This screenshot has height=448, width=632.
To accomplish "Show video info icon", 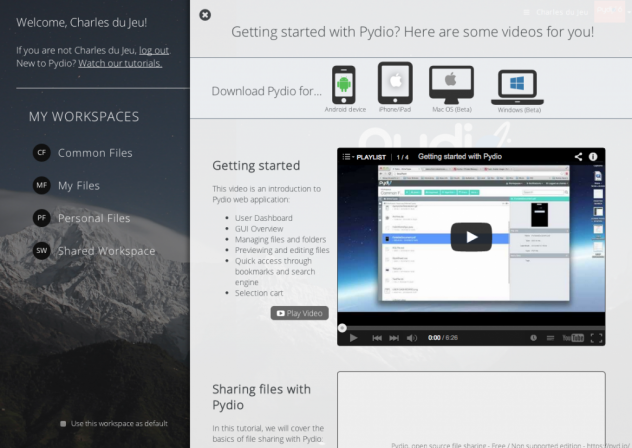I will point(593,157).
